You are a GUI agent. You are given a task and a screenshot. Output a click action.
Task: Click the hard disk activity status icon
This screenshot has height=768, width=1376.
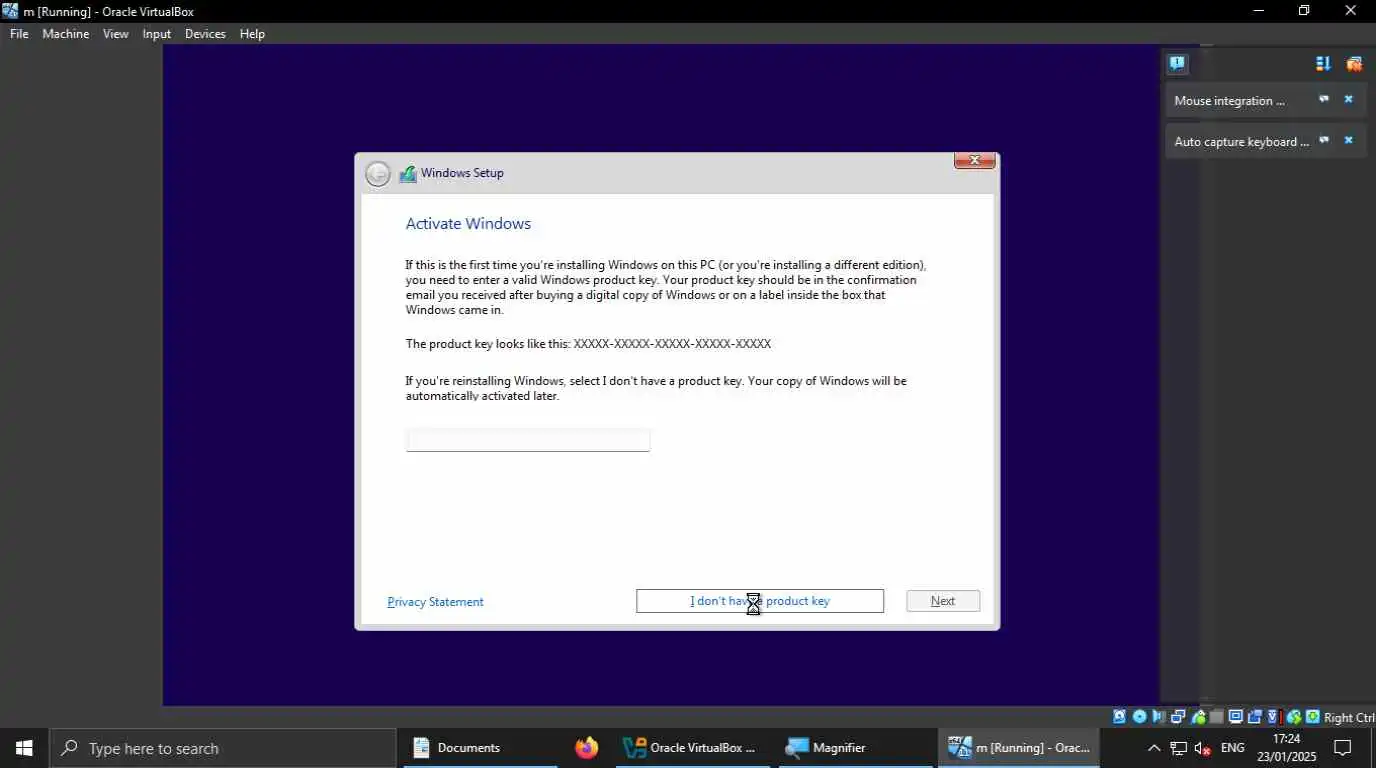point(1120,717)
